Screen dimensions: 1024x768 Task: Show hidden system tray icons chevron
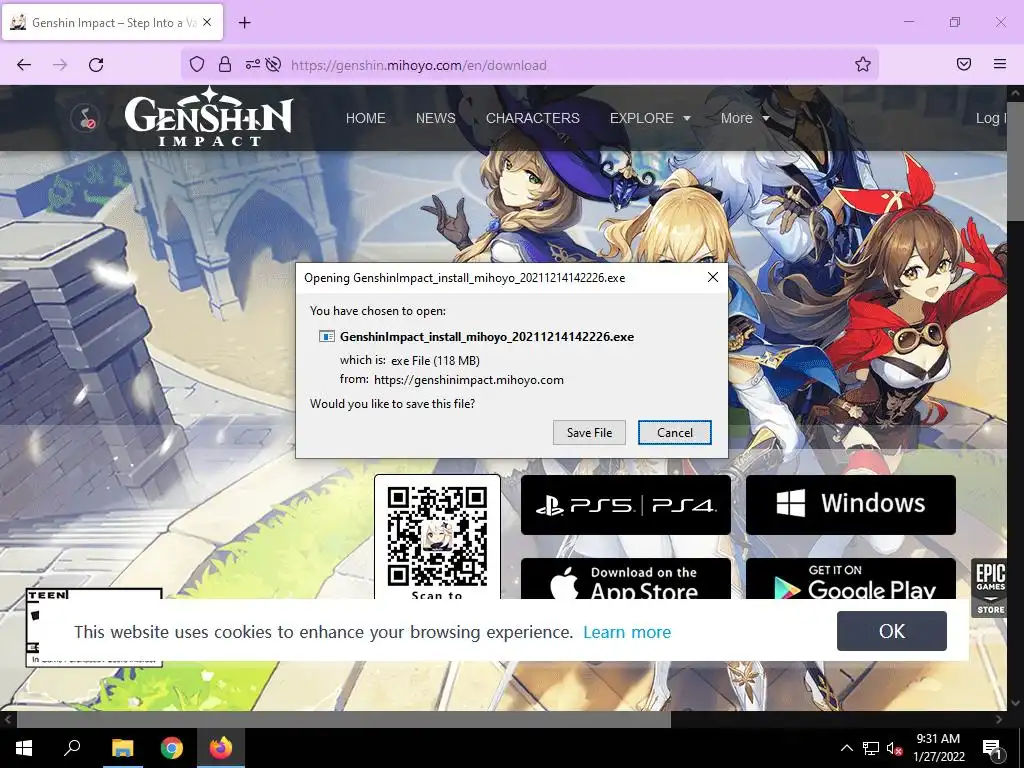tap(846, 748)
